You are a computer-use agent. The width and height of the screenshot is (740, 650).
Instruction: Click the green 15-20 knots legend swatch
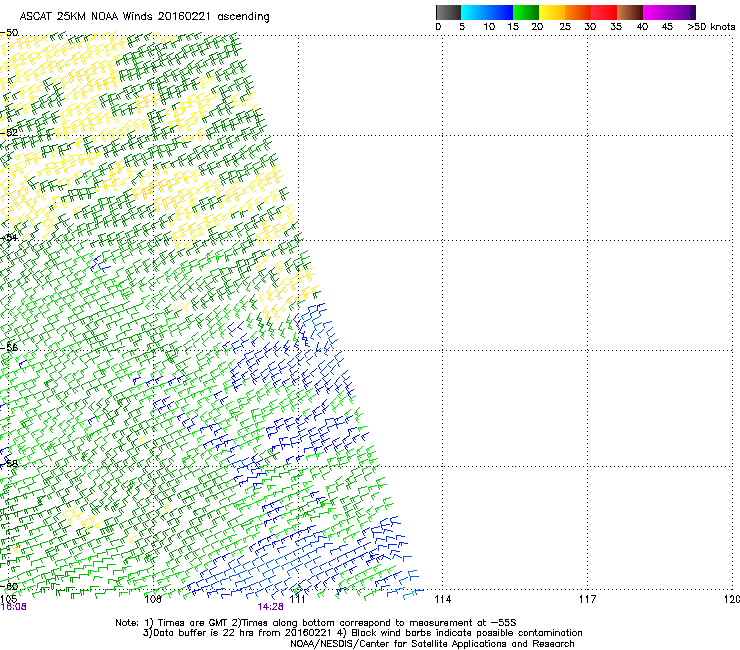[x=526, y=12]
